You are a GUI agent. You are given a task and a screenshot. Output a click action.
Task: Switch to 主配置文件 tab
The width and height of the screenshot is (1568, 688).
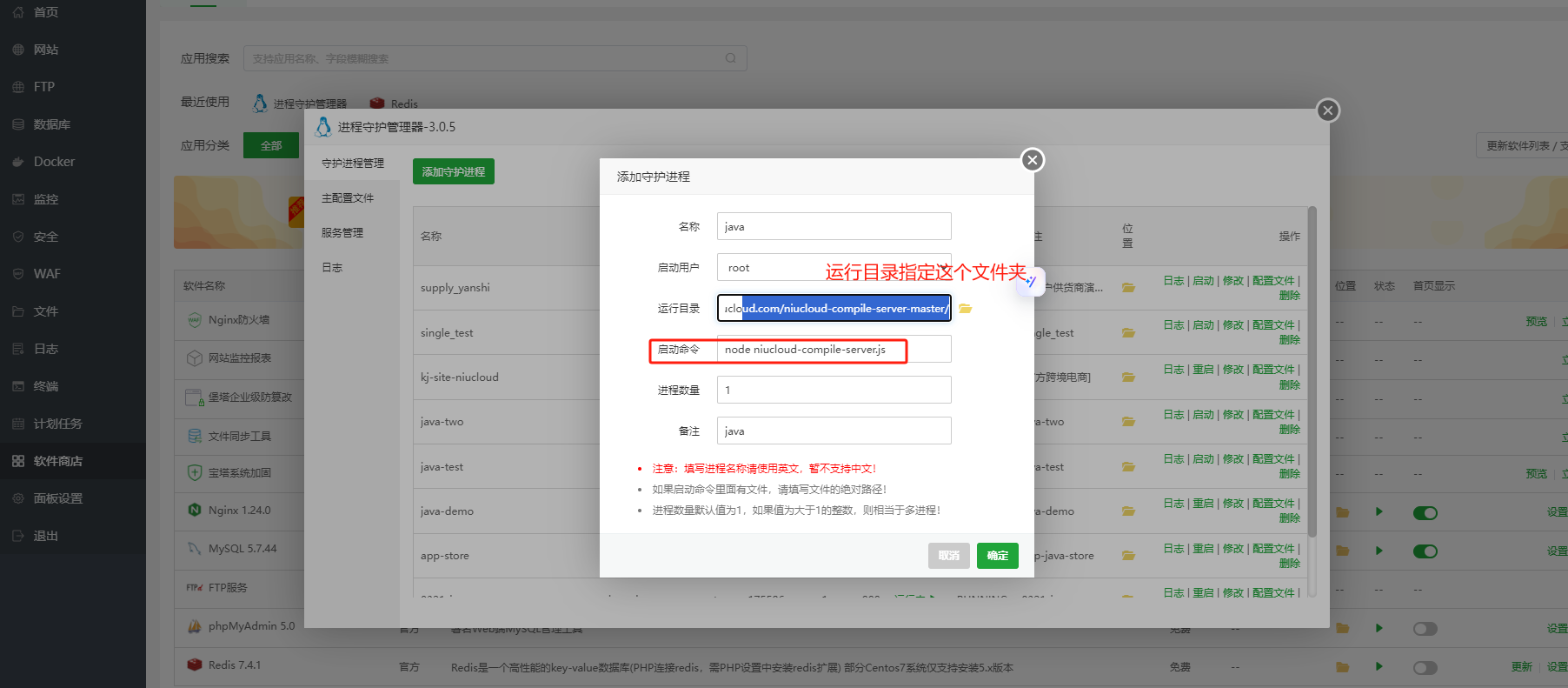pos(348,198)
